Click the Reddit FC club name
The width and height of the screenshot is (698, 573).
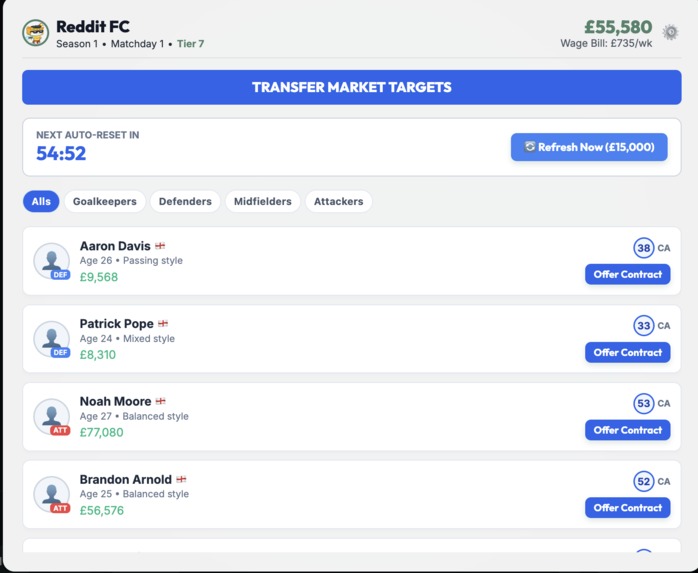pyautogui.click(x=93, y=27)
